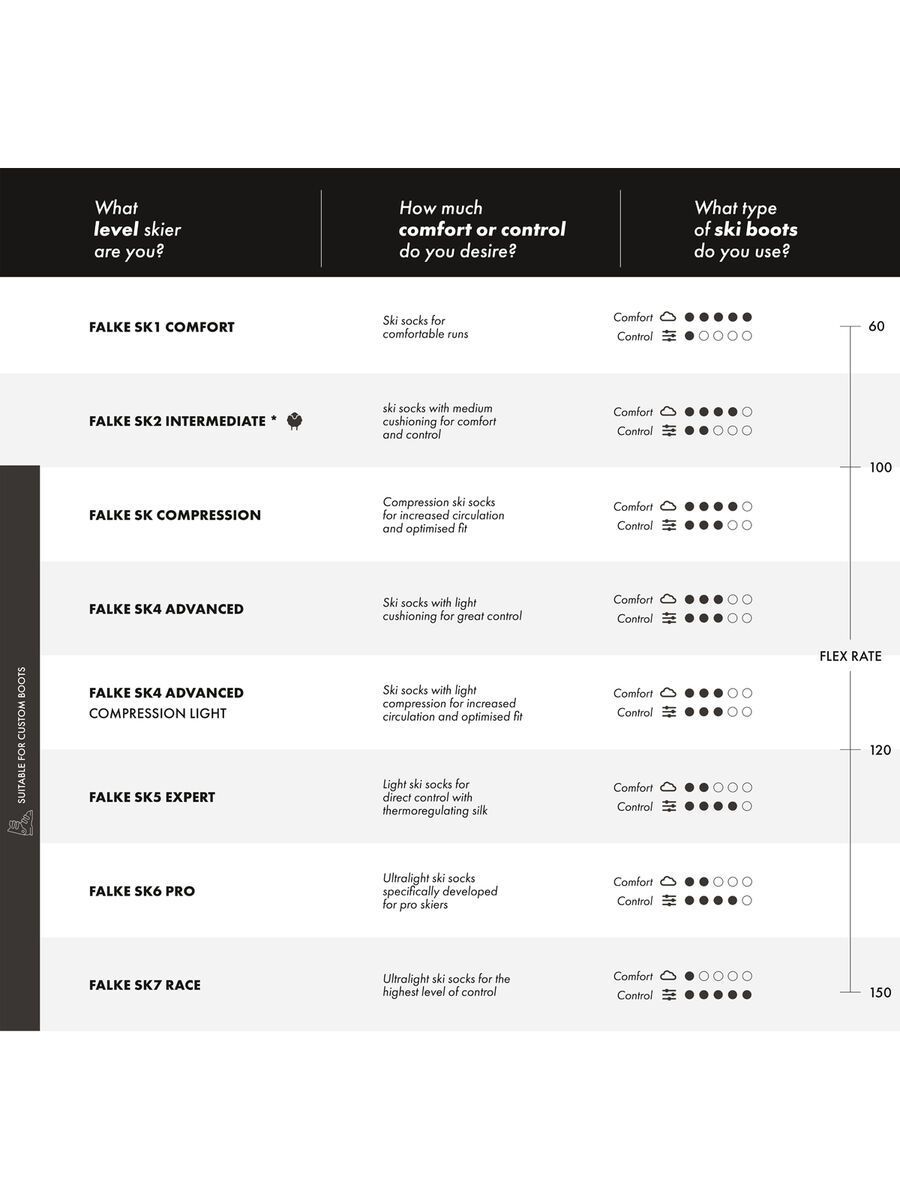The image size is (900, 1200).
Task: Click the Control sliders icon in SK1 Comfort row
Action: pyautogui.click(x=669, y=336)
